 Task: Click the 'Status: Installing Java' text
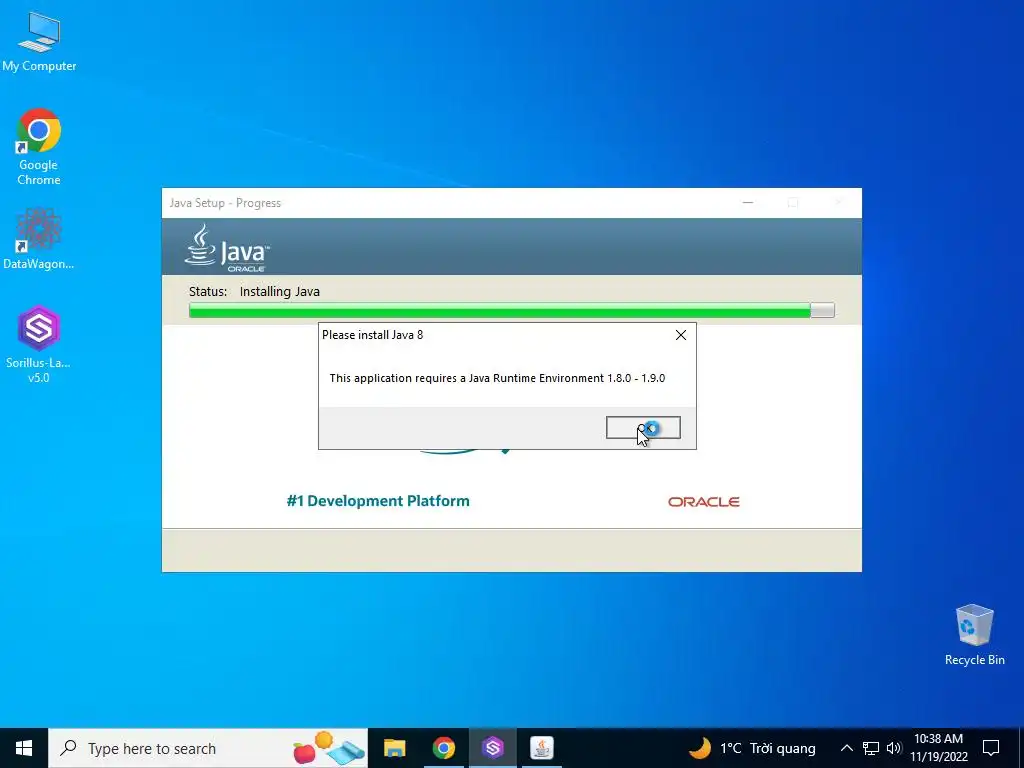coord(254,291)
